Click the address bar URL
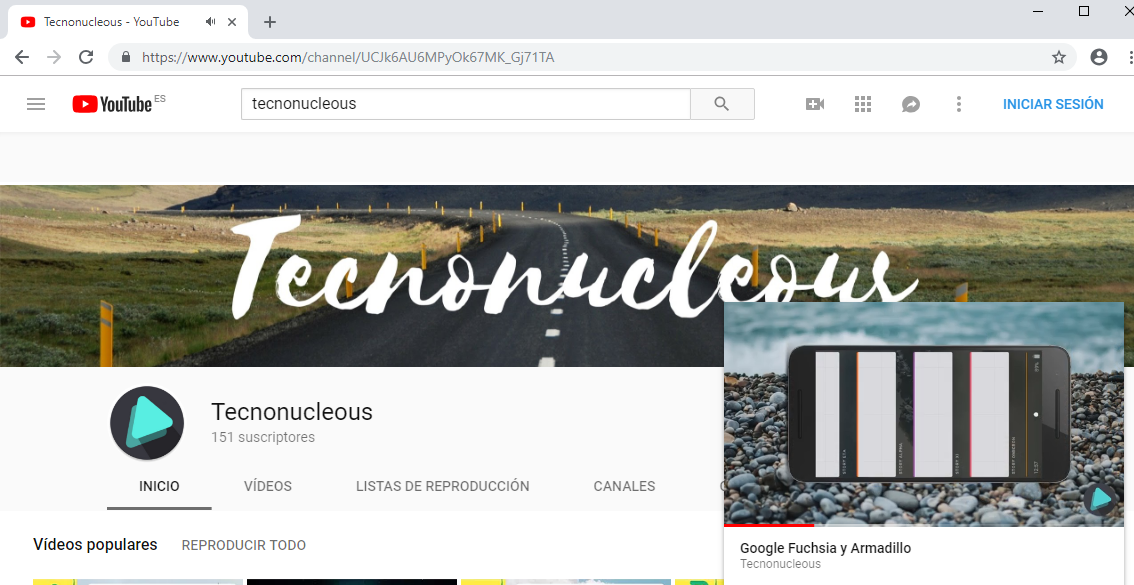The width and height of the screenshot is (1134, 585). pos(348,57)
